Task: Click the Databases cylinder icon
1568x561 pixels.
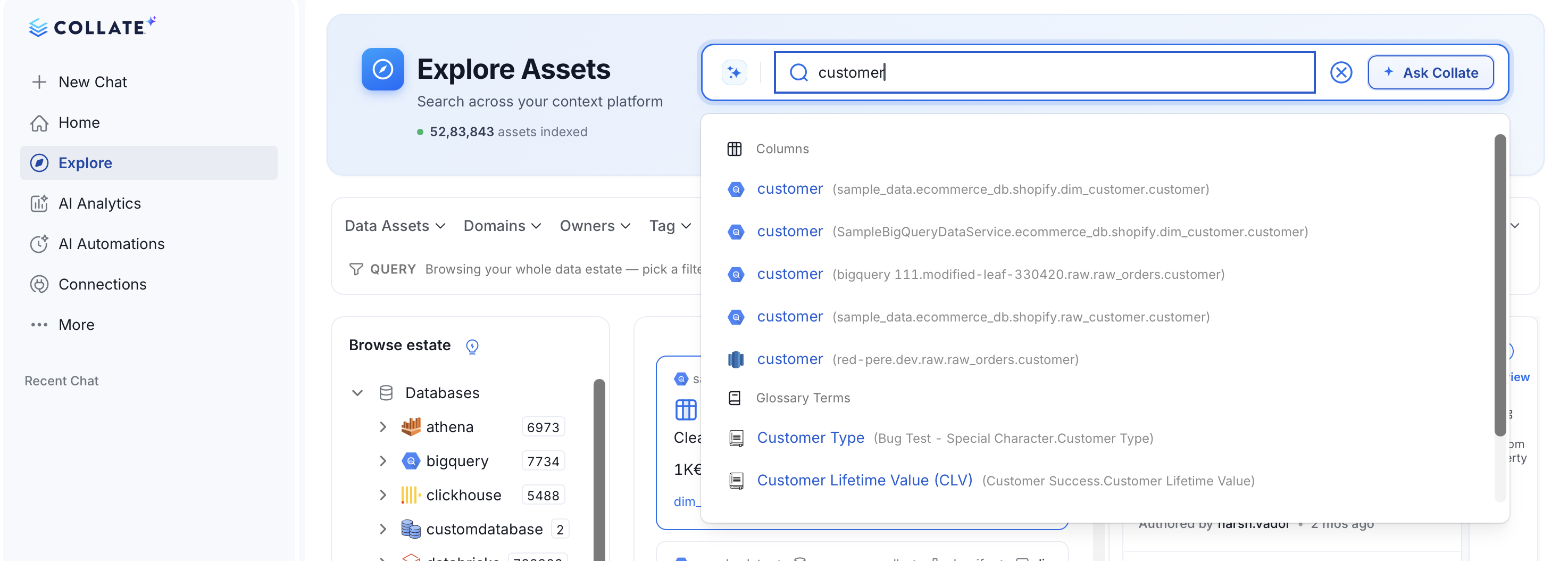Action: coord(386,393)
